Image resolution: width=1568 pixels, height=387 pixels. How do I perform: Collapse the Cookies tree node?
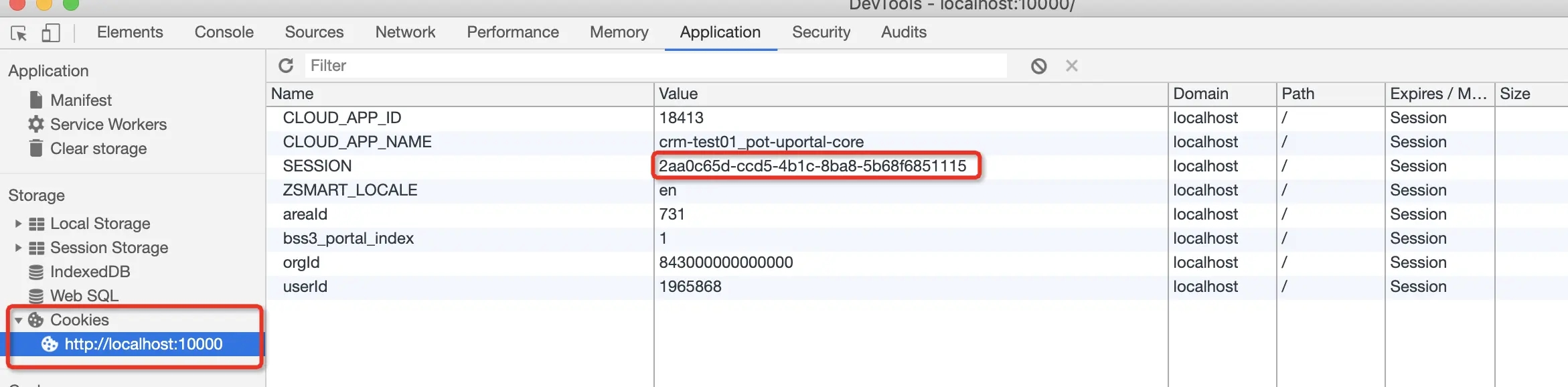(x=18, y=320)
